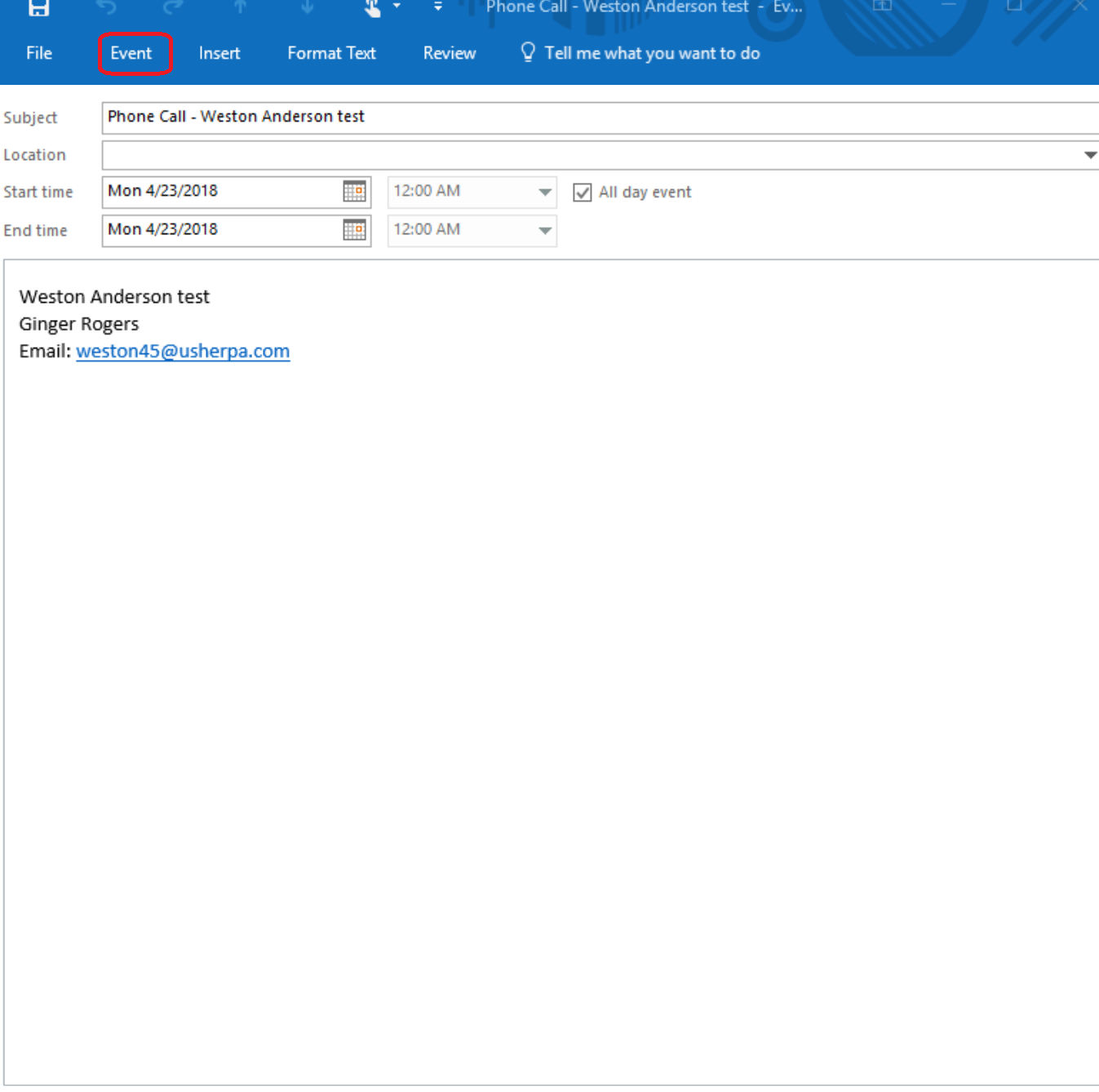Open the Event ribbon tab
This screenshot has width=1099, height=1092.
pyautogui.click(x=131, y=54)
